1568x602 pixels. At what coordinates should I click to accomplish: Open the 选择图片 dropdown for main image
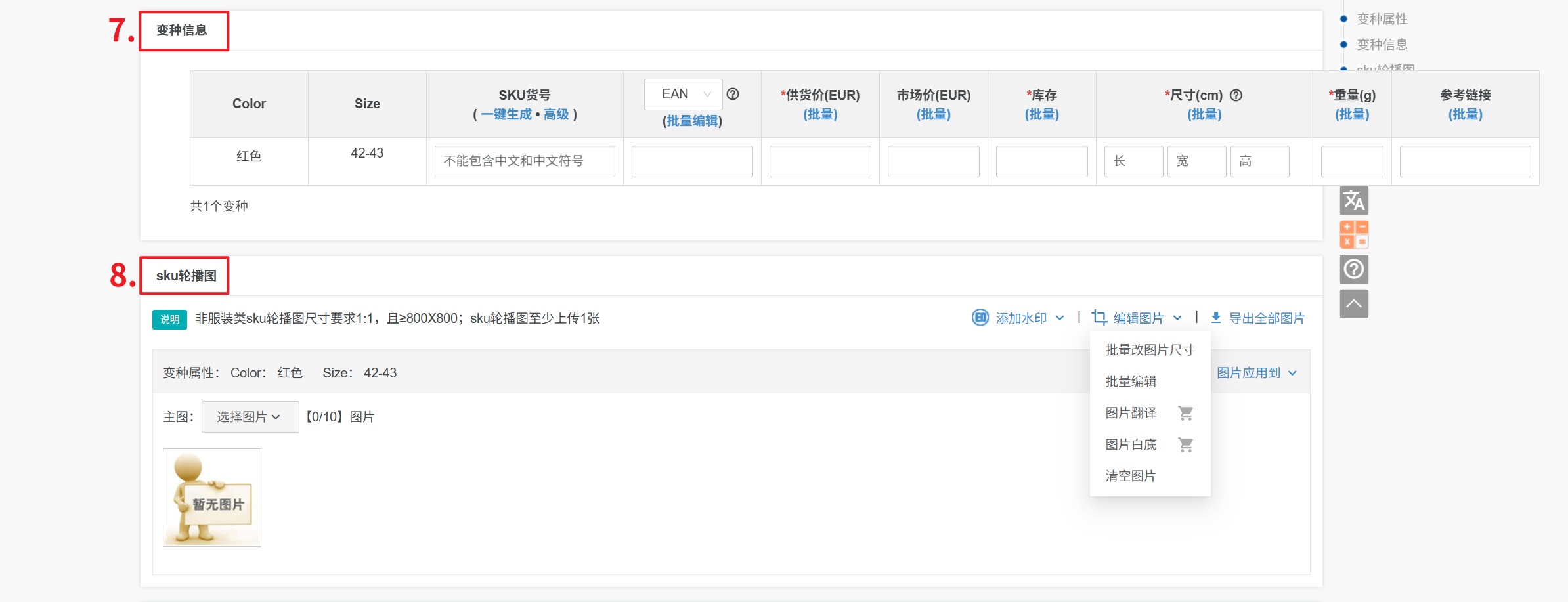pyautogui.click(x=250, y=417)
